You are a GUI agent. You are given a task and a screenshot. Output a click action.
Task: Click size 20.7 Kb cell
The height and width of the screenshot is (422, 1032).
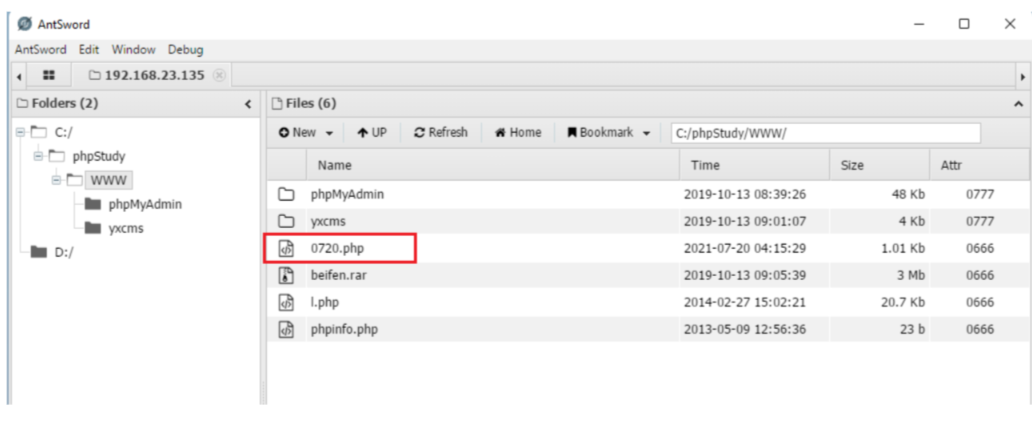click(x=902, y=302)
